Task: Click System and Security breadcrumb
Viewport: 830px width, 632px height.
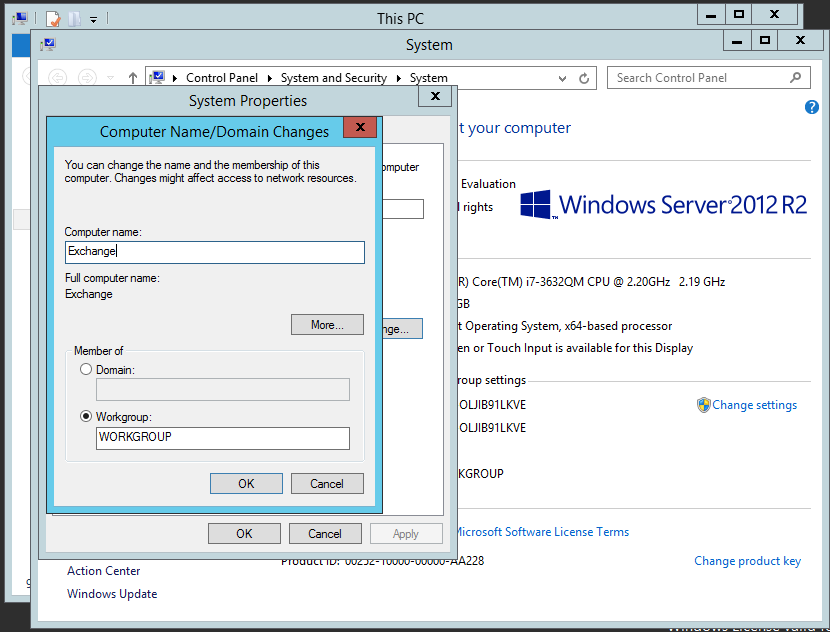Action: click(333, 78)
